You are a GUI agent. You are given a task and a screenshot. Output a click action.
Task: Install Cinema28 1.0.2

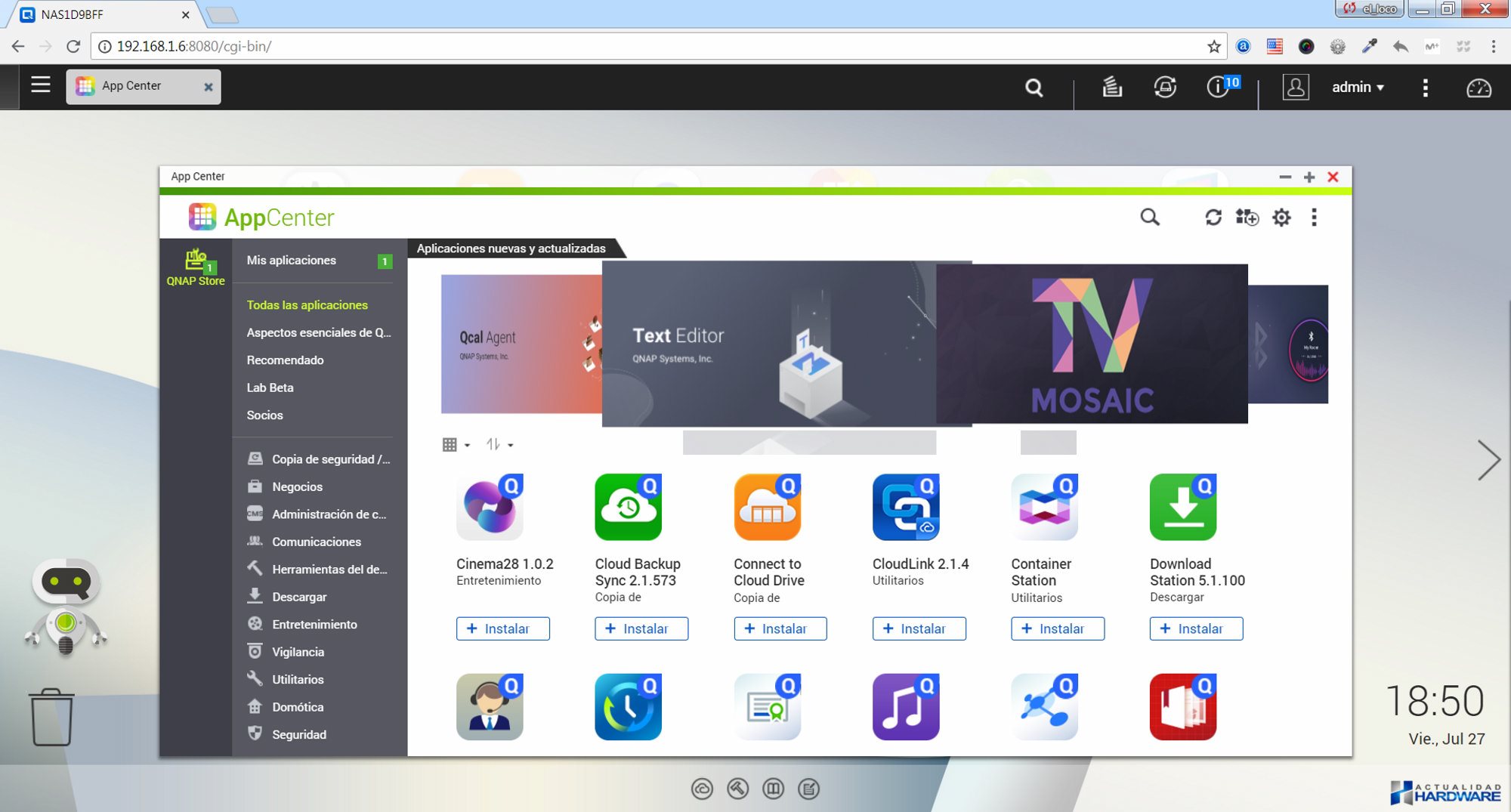click(x=502, y=628)
